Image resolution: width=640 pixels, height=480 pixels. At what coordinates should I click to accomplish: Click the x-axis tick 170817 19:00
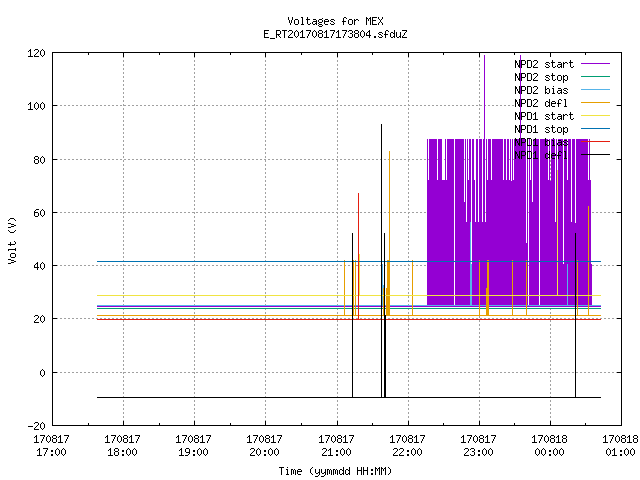pos(193,446)
